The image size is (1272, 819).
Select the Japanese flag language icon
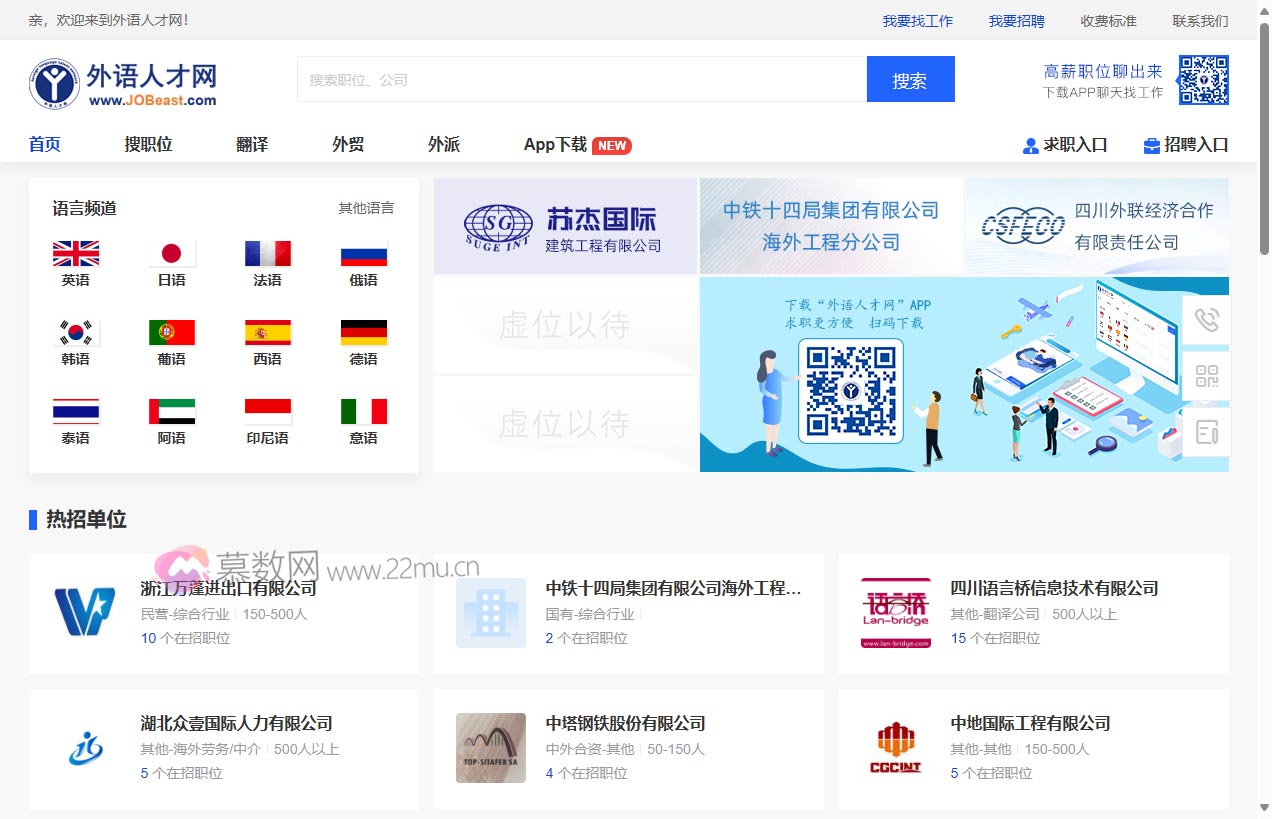click(x=171, y=254)
